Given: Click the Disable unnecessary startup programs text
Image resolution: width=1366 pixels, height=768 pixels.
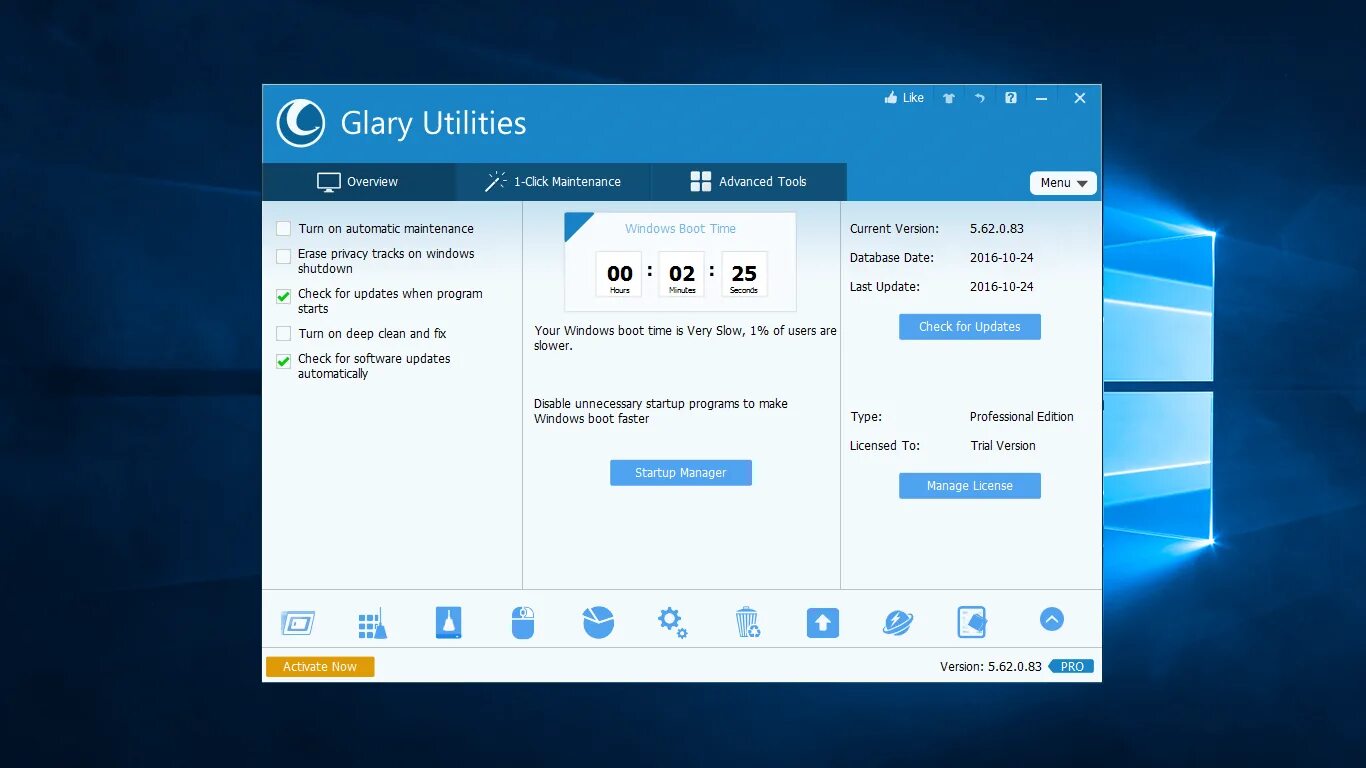Looking at the screenshot, I should 661,411.
